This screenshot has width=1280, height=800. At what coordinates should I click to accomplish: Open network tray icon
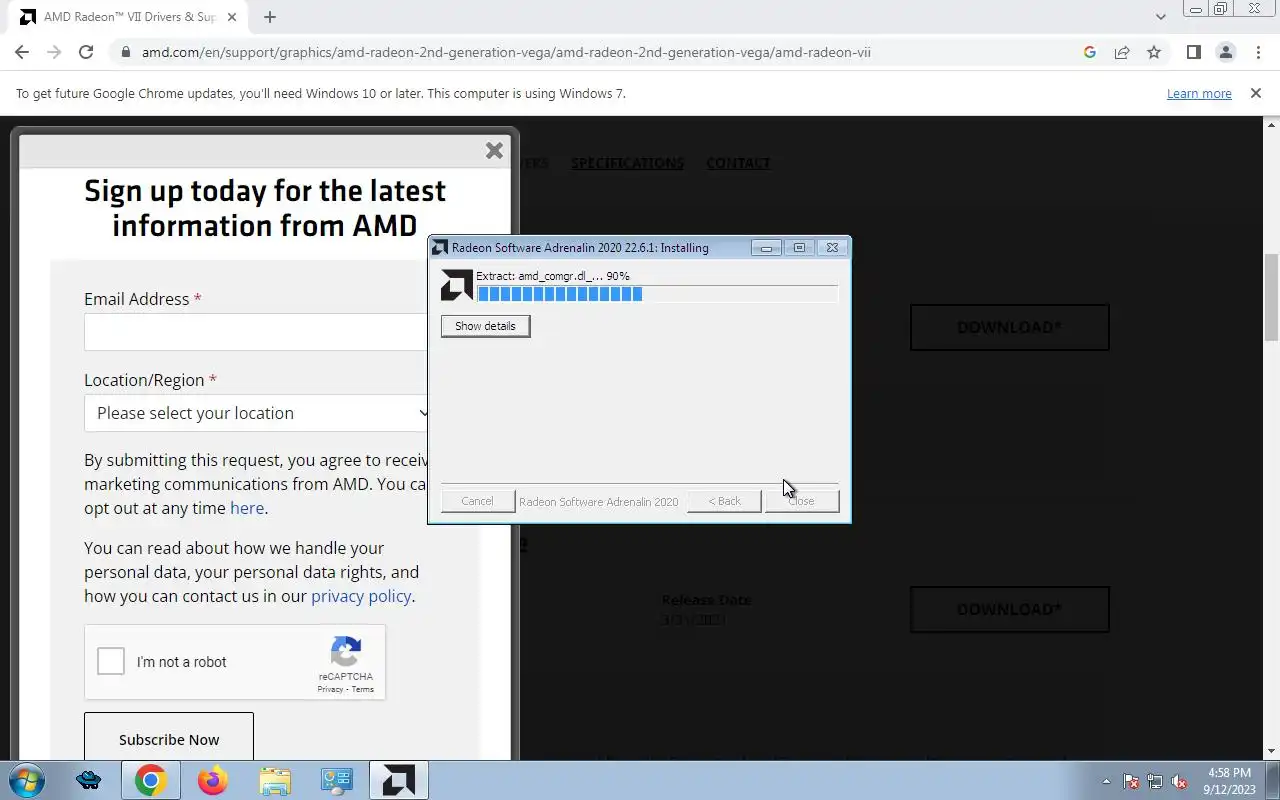[x=1155, y=782]
